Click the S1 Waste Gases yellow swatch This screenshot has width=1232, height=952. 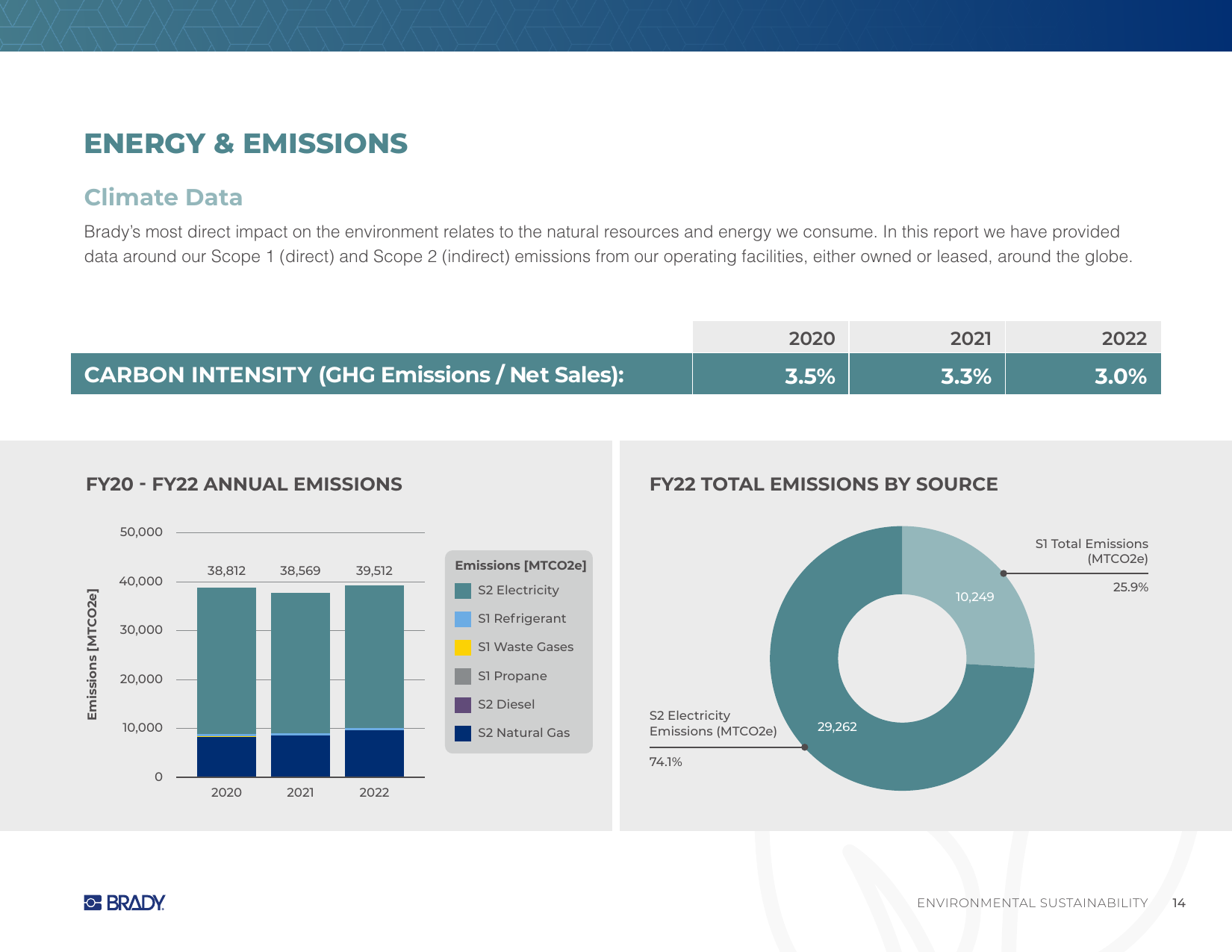pos(463,647)
